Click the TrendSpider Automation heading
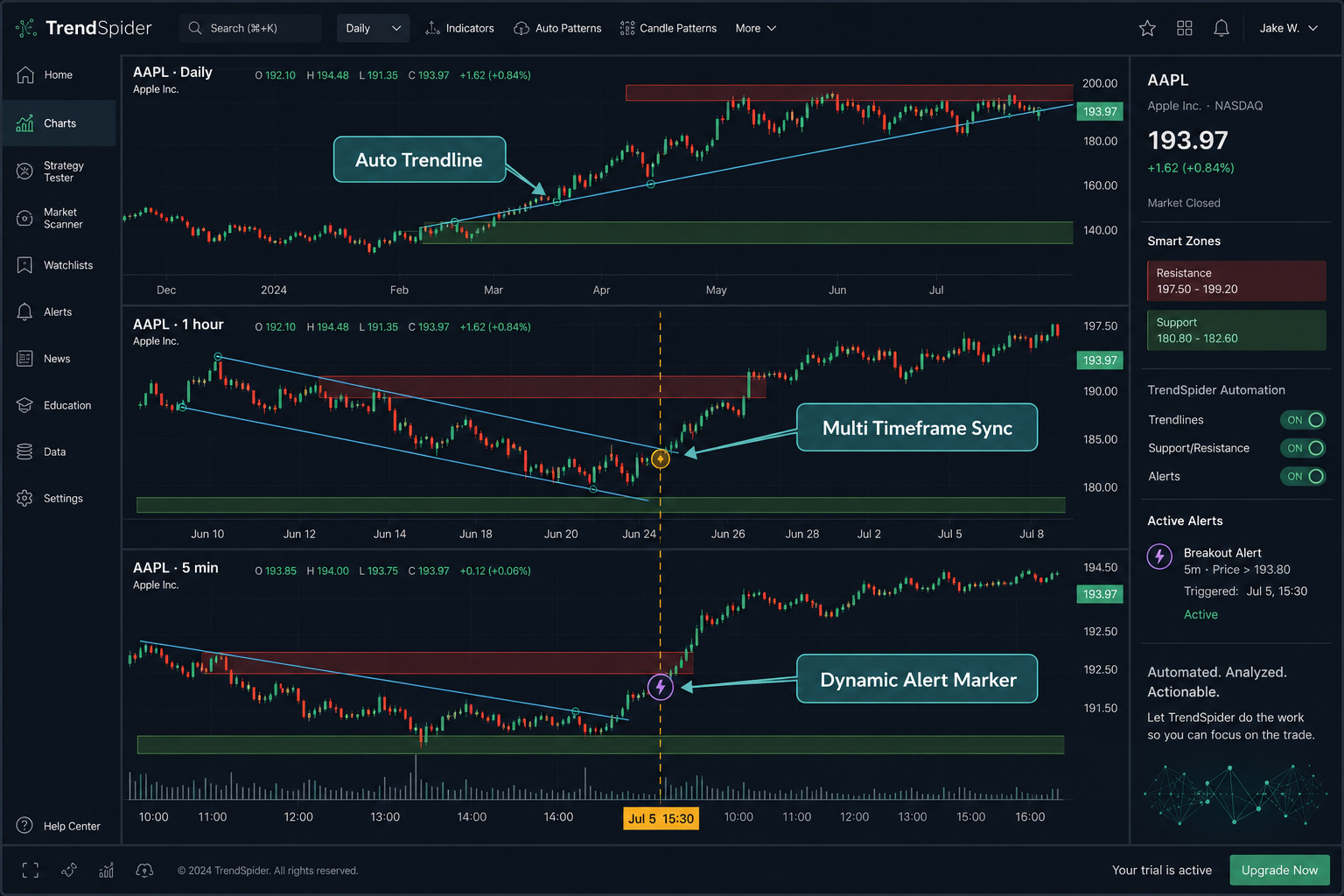Viewport: 1344px width, 896px height. [x=1216, y=390]
